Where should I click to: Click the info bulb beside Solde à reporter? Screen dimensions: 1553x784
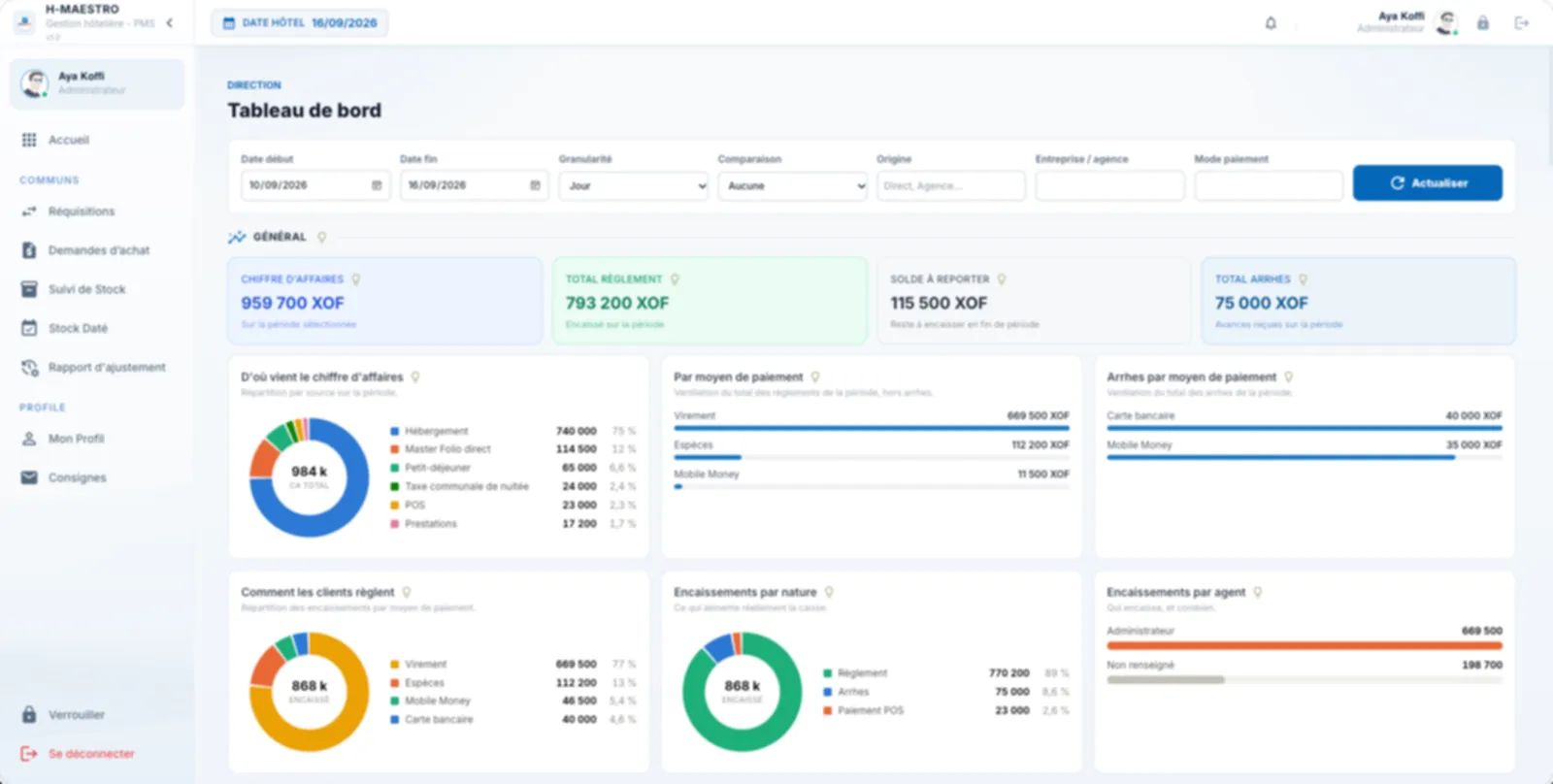(1002, 279)
